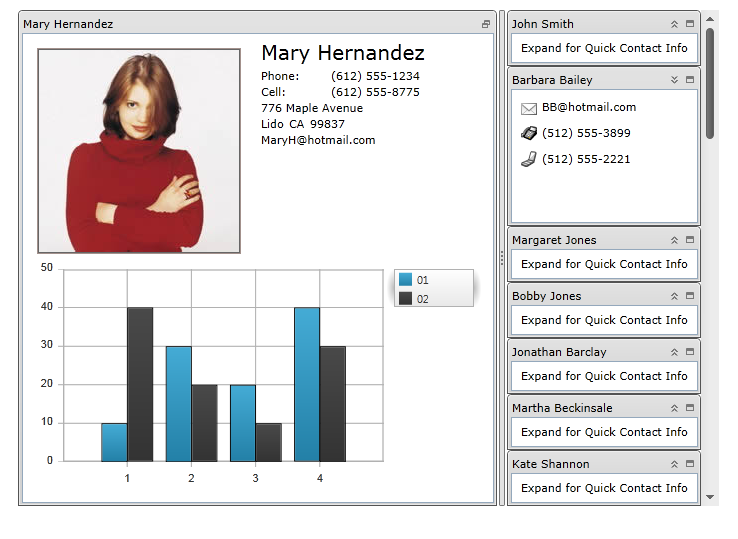
Task: Restore the Mary Hernandez tile to normal size
Action: tap(486, 24)
